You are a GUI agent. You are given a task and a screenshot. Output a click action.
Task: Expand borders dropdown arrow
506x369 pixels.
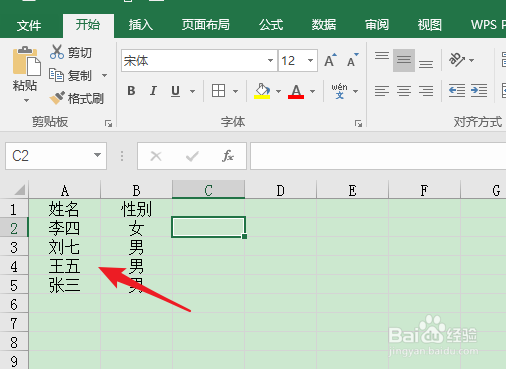tap(235, 91)
